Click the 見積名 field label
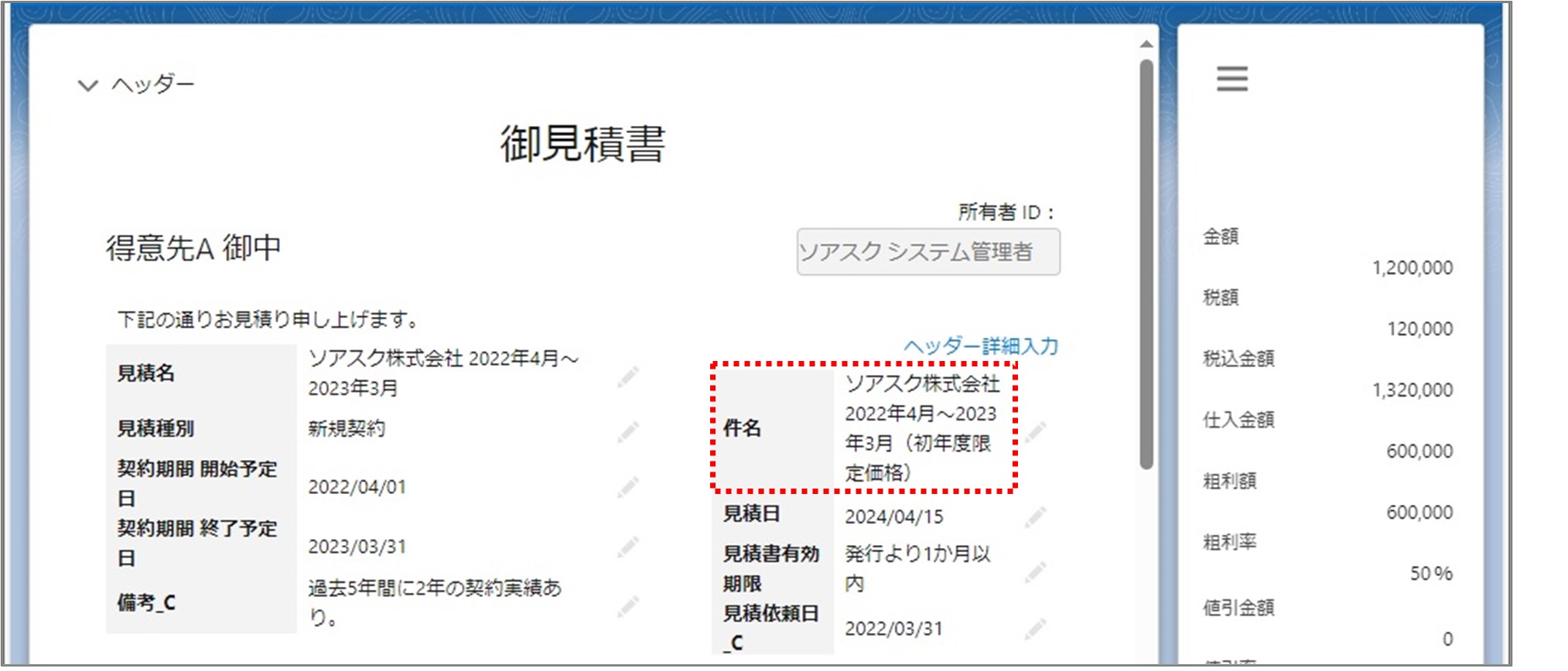Screen dimensions: 1568x671 click(145, 373)
